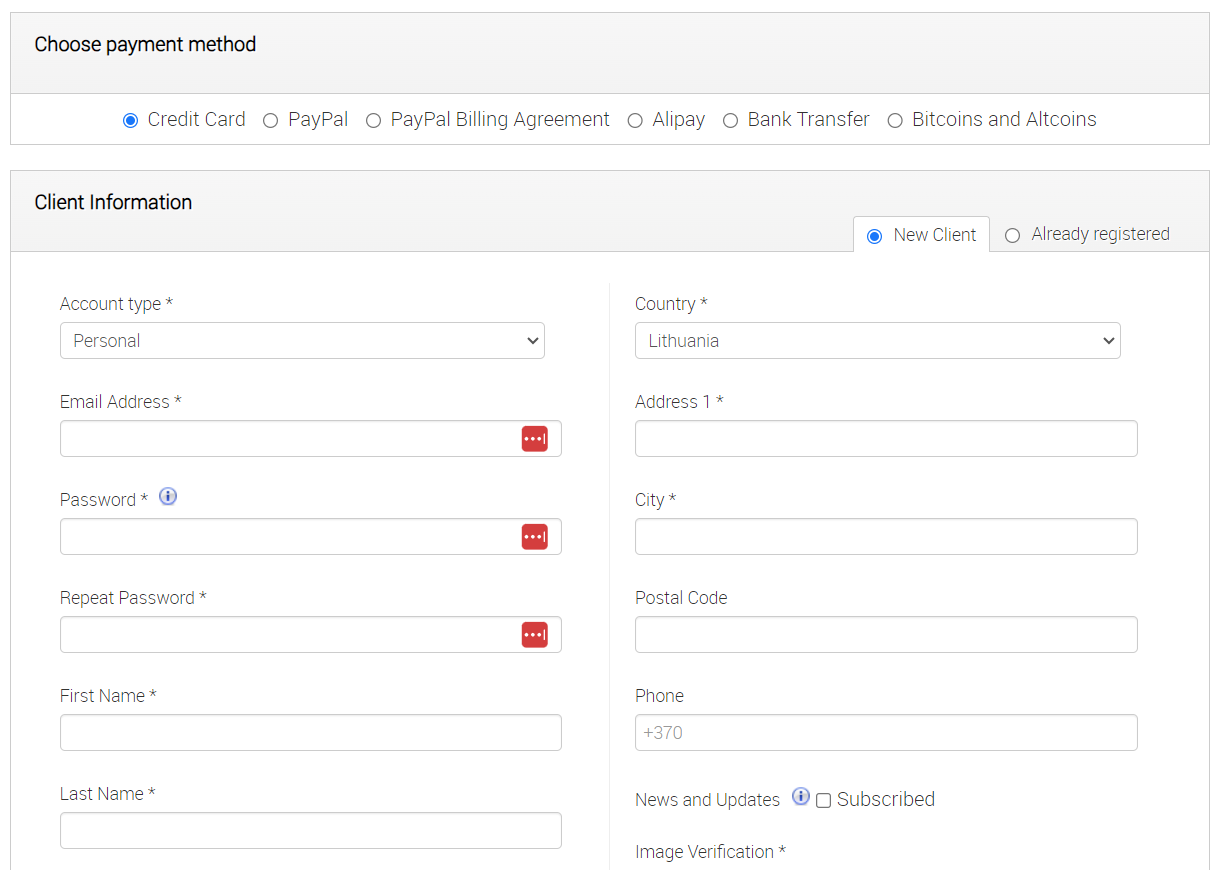The width and height of the screenshot is (1229, 870).
Task: Focus the Phone field with +370 placeholder
Action: [886, 733]
